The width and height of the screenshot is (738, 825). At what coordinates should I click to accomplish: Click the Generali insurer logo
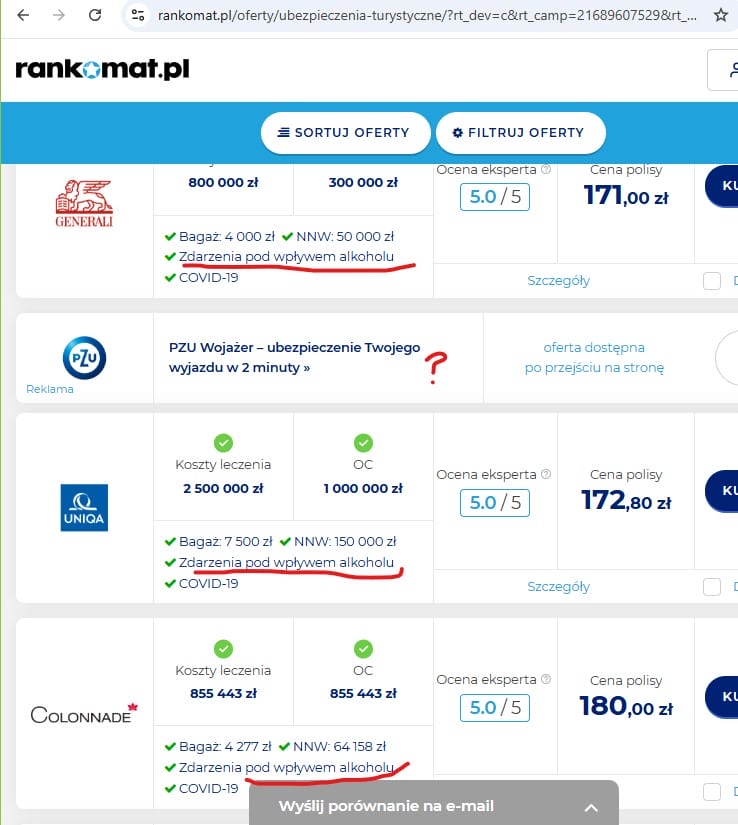84,203
